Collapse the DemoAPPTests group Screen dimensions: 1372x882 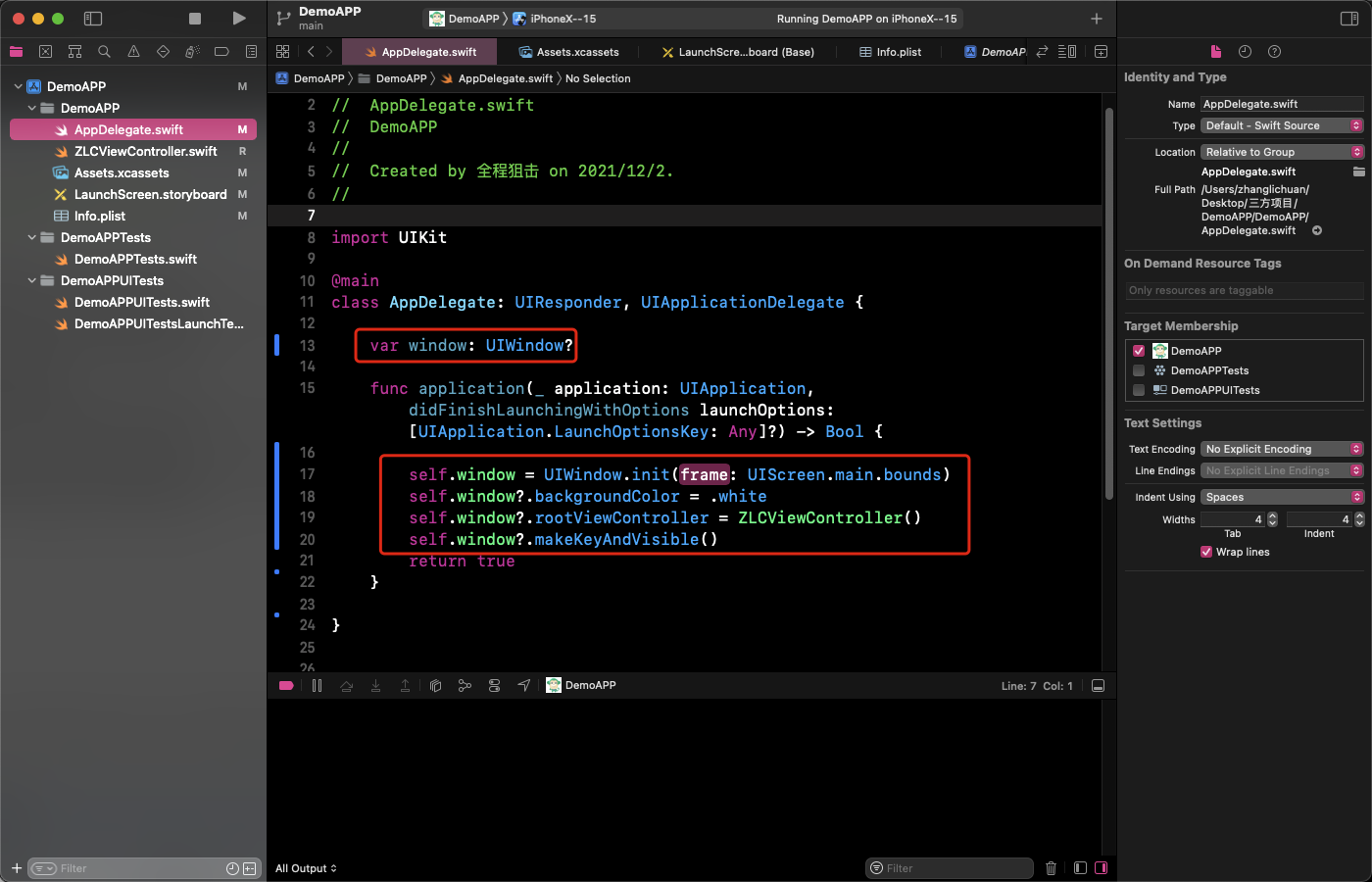click(31, 237)
